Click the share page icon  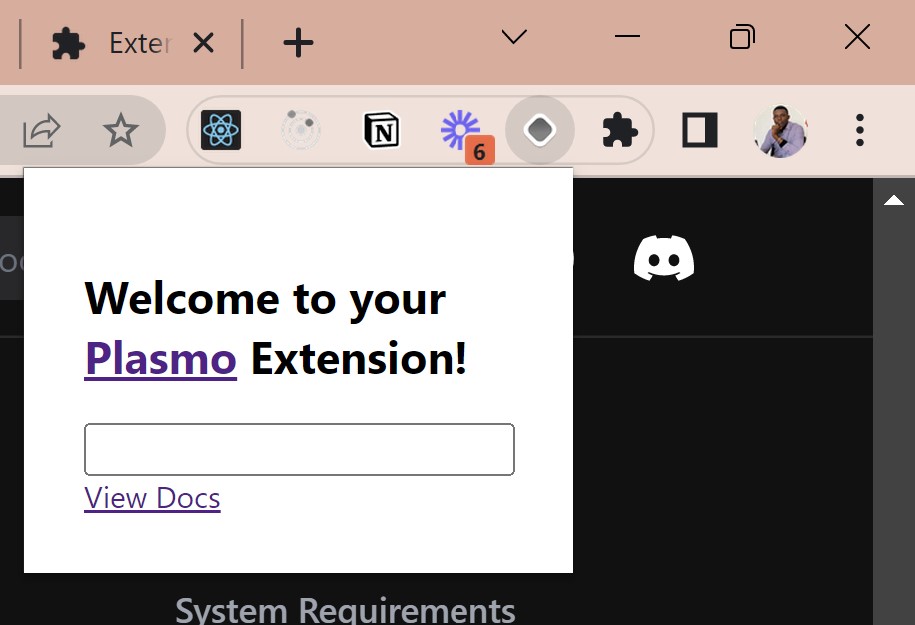point(42,130)
